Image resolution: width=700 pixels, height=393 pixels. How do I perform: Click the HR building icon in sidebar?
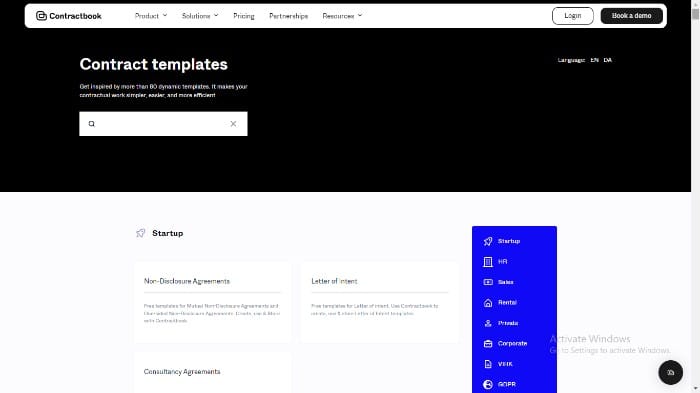pyautogui.click(x=488, y=262)
